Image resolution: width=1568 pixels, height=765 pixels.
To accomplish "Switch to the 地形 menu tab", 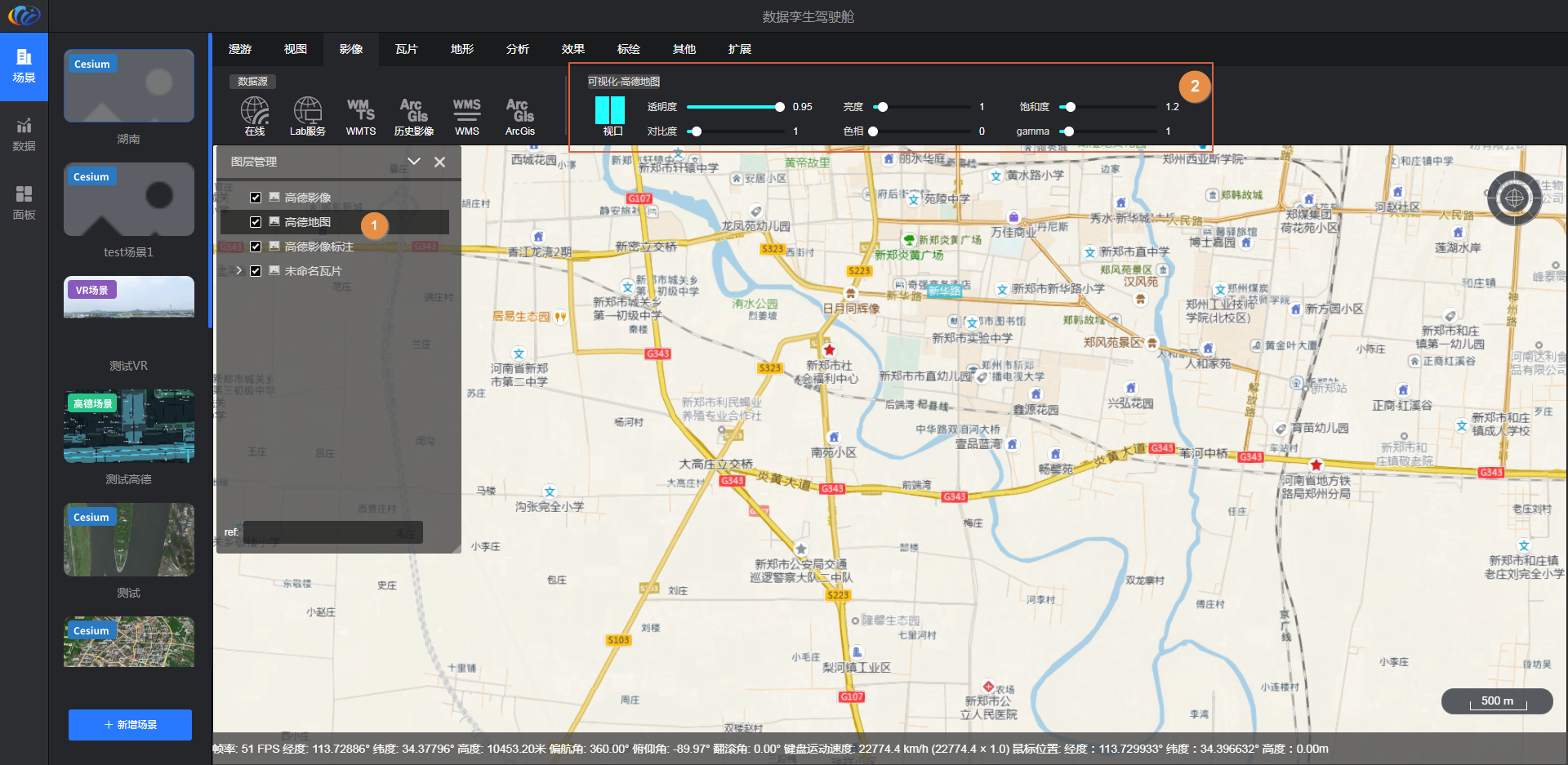I will 461,49.
